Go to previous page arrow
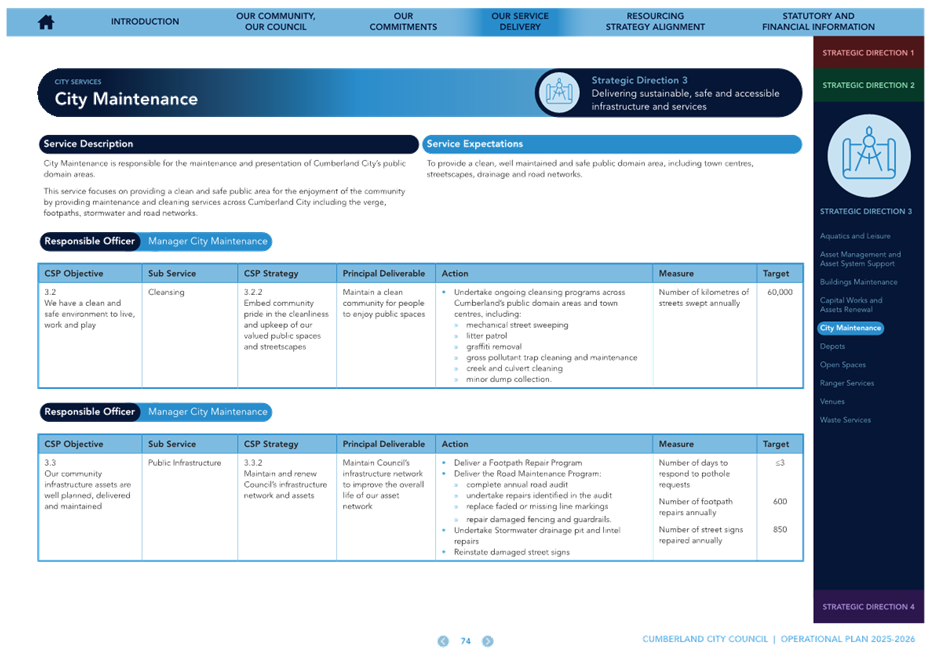The height and width of the screenshot is (660, 930). point(443,641)
